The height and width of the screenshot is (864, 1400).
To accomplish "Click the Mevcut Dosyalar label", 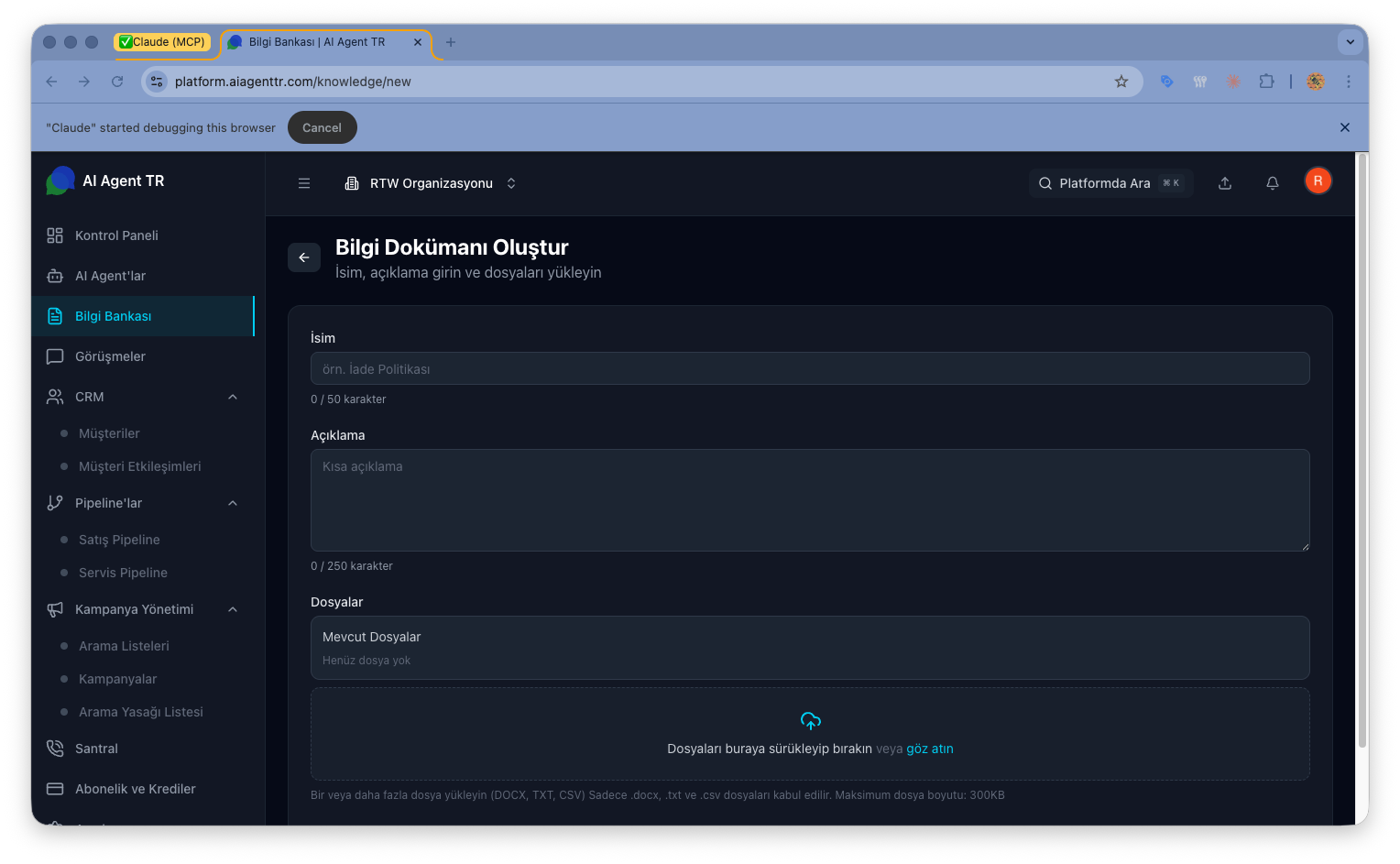I will [x=371, y=637].
